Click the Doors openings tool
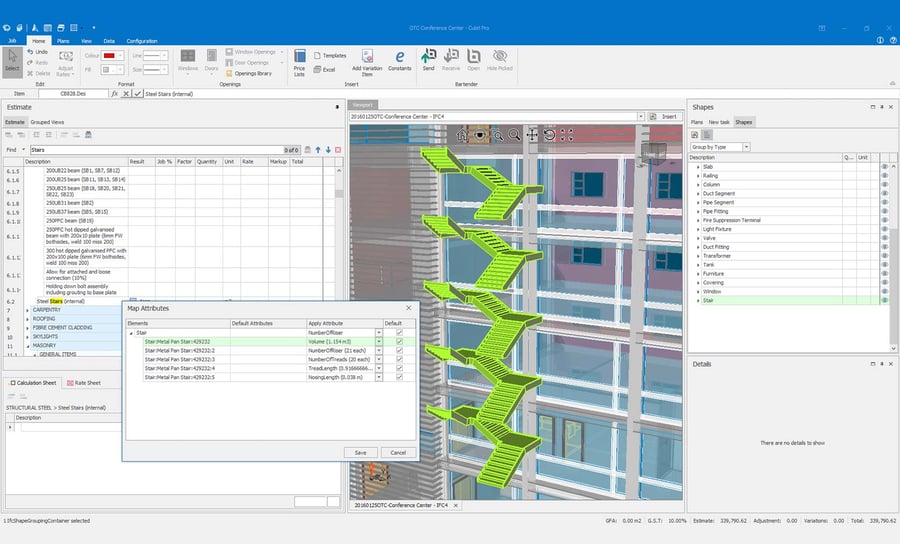 click(x=211, y=60)
